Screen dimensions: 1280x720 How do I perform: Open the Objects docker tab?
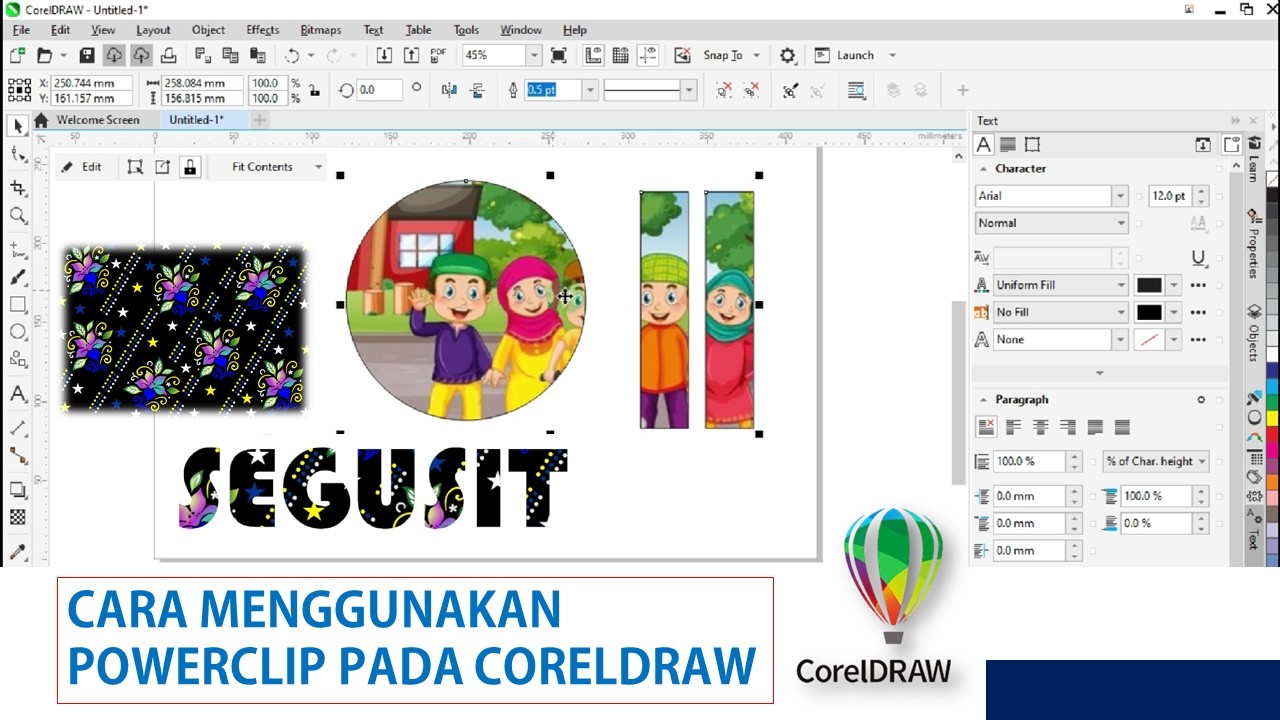[1252, 333]
